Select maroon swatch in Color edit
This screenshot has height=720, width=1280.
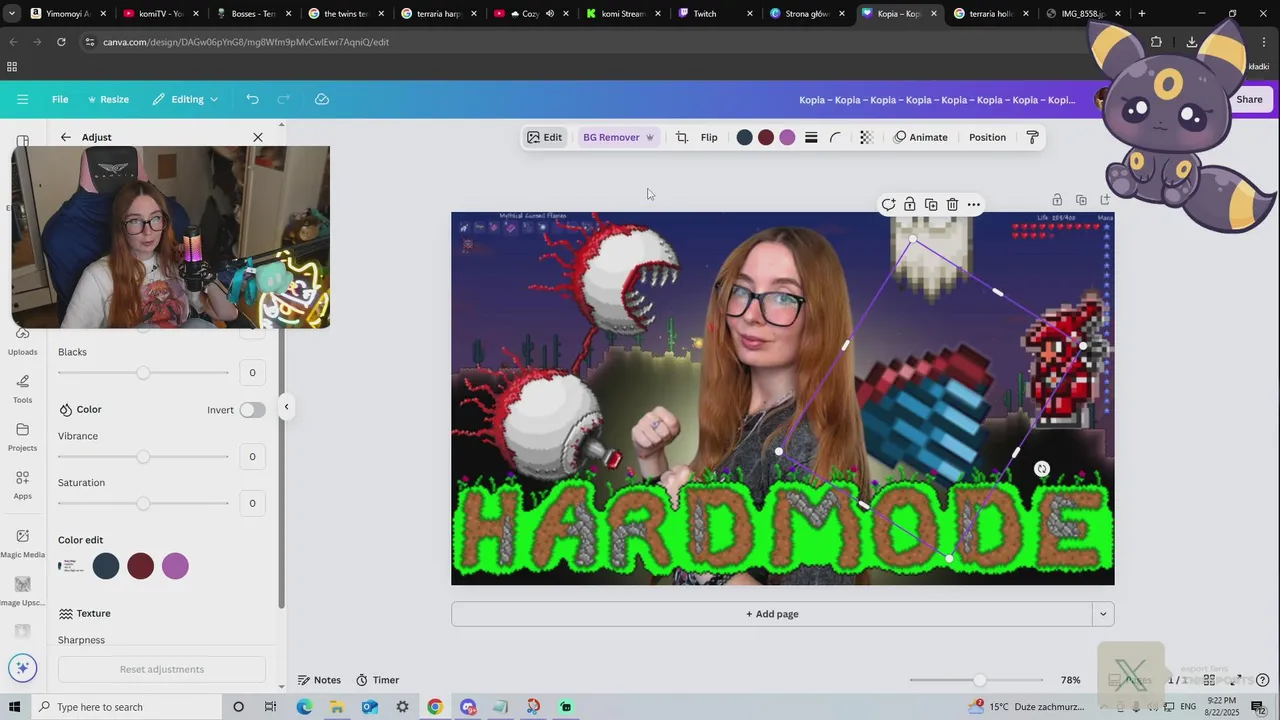coord(141,566)
